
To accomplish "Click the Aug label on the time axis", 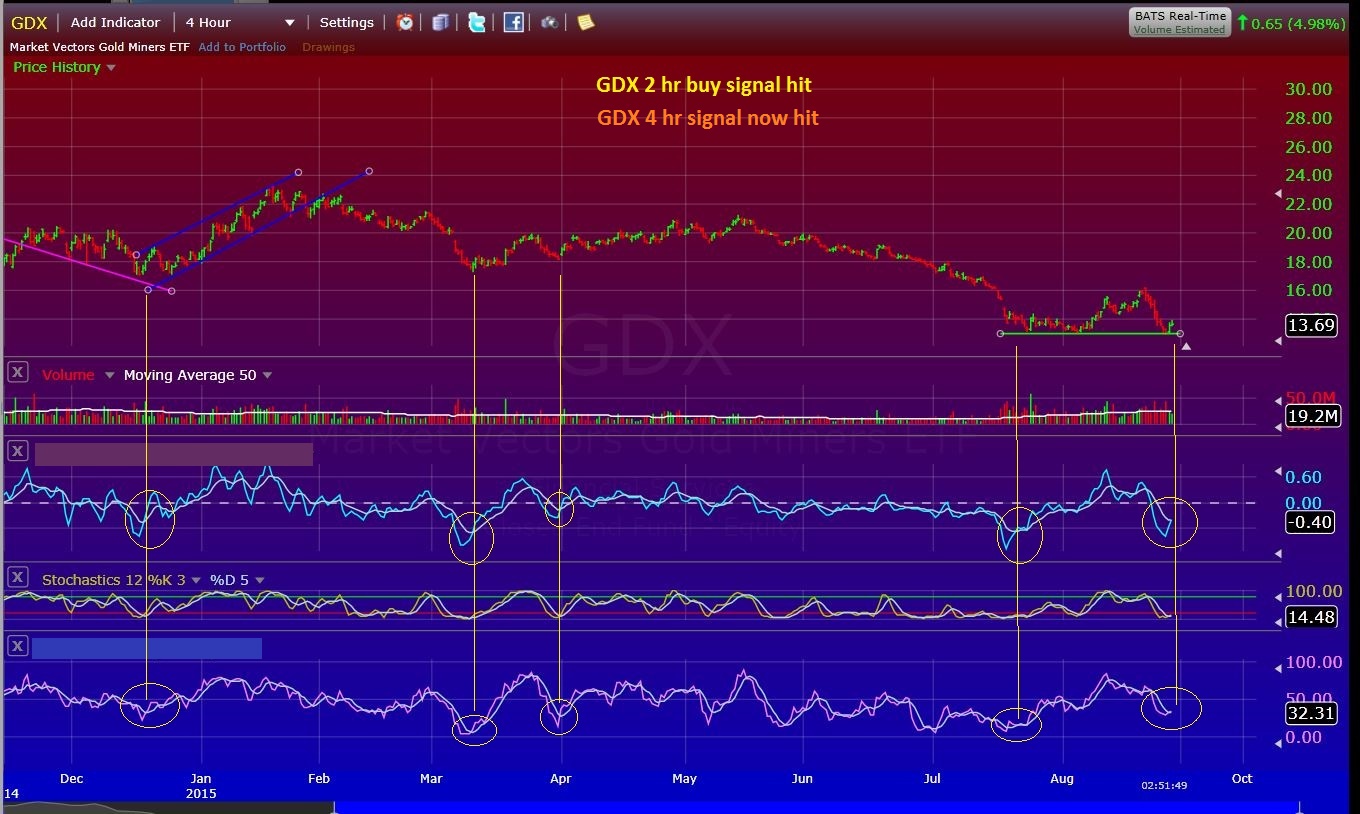I will [1062, 777].
